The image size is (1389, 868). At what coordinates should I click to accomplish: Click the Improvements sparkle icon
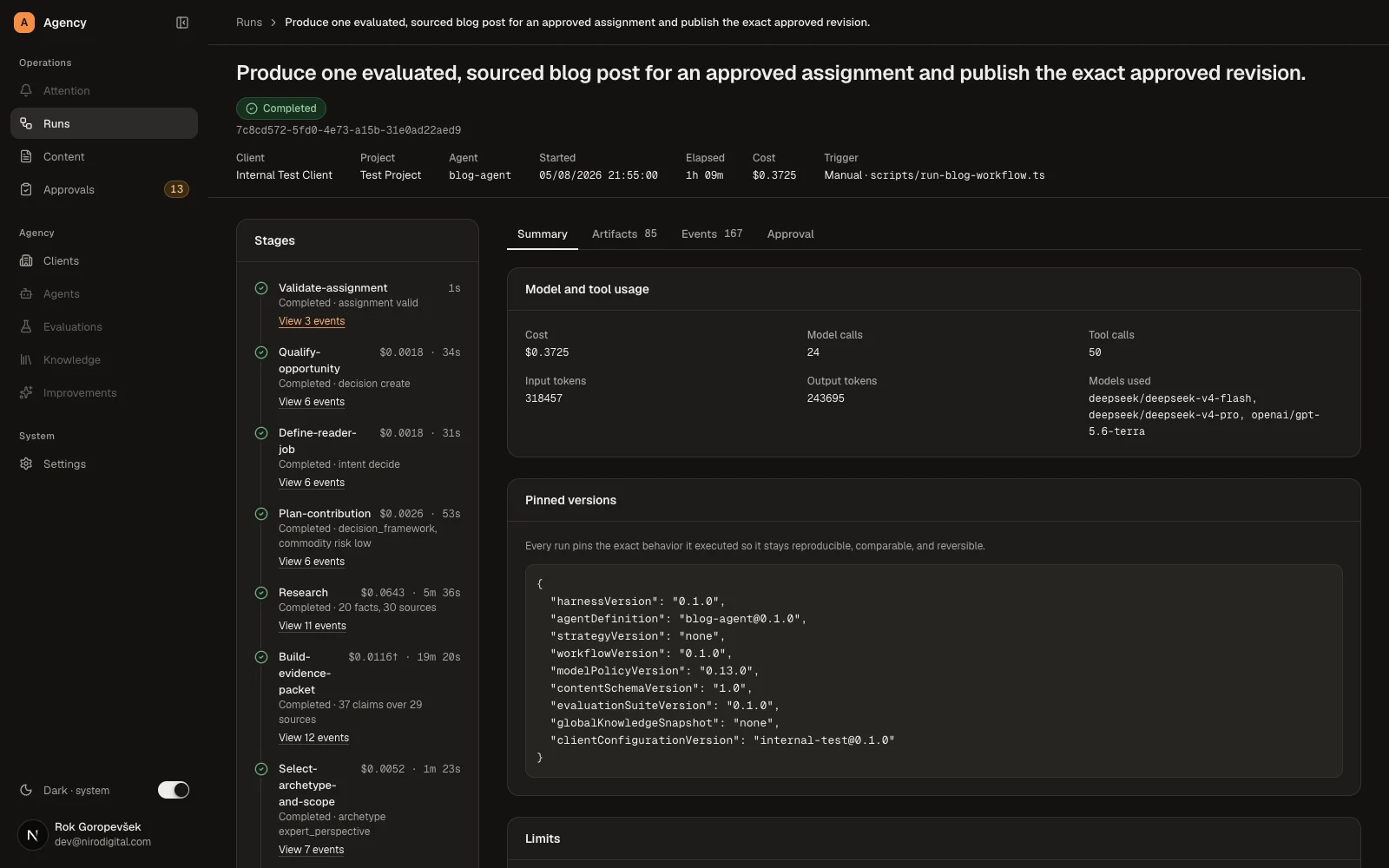click(x=26, y=392)
